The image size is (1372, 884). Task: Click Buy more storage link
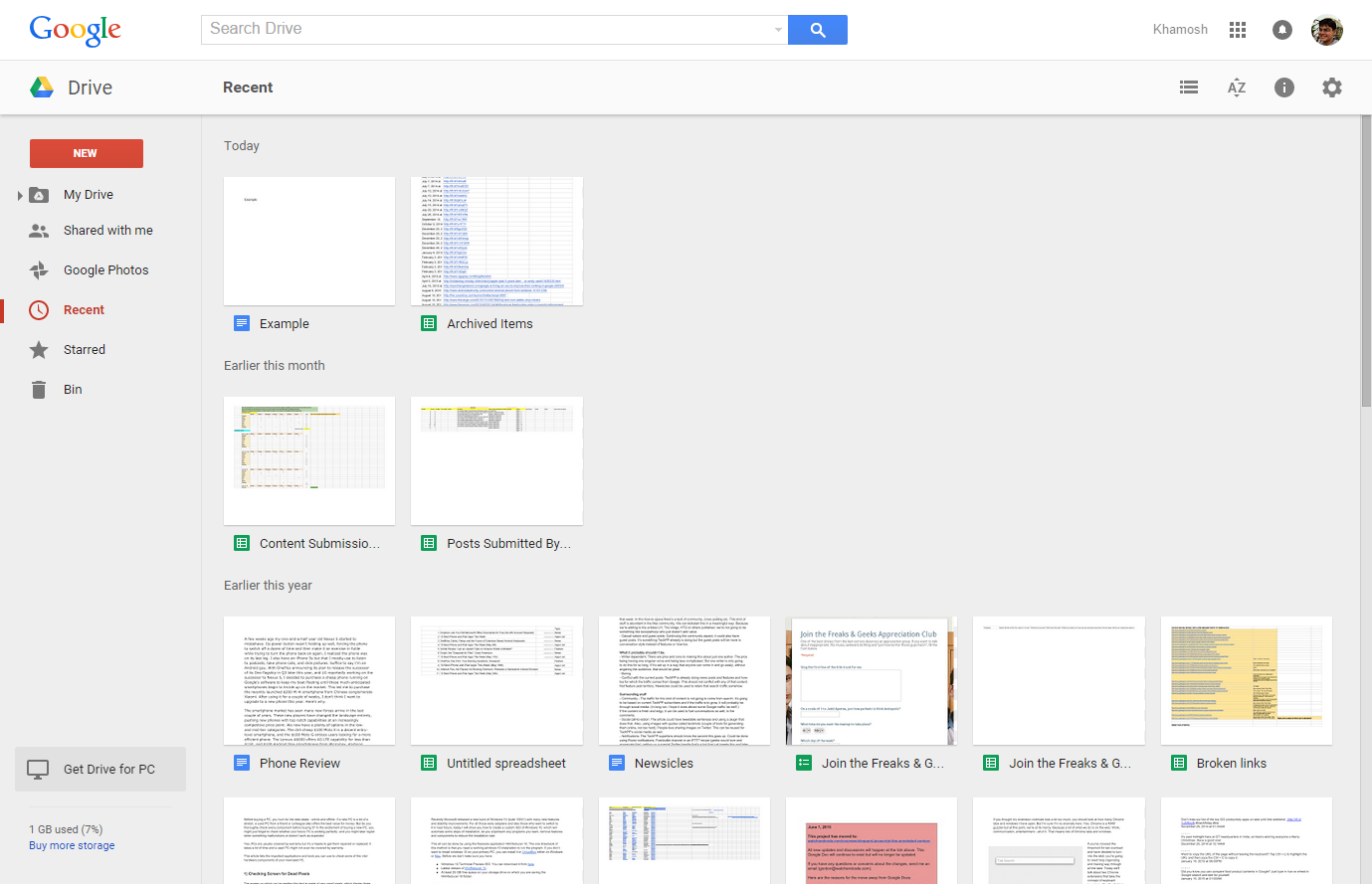pos(72,845)
